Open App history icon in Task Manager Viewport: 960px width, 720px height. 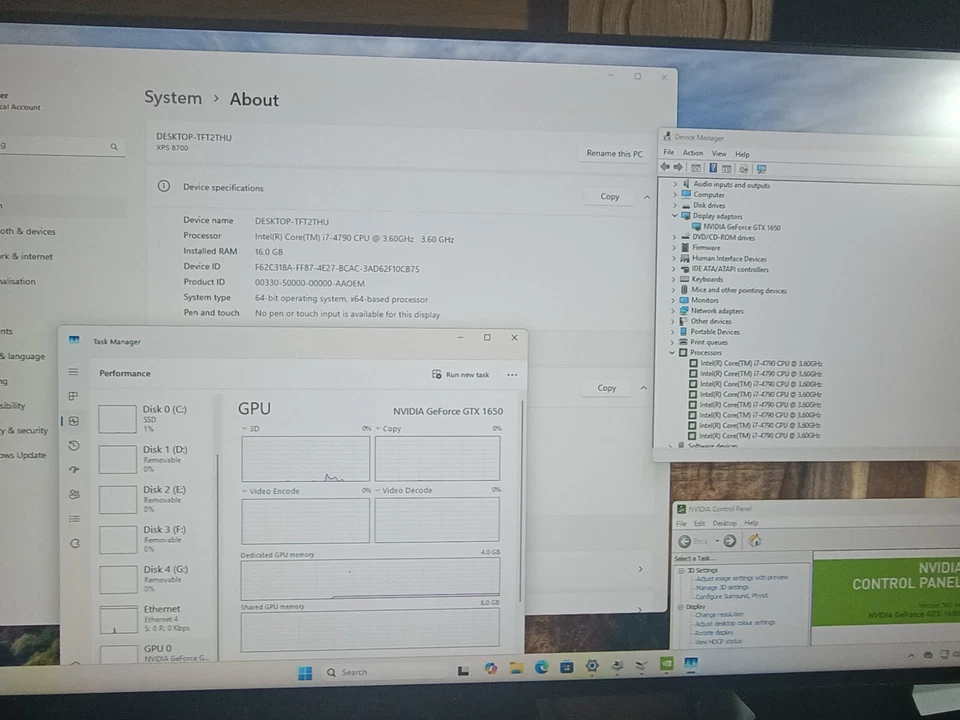[x=74, y=446]
